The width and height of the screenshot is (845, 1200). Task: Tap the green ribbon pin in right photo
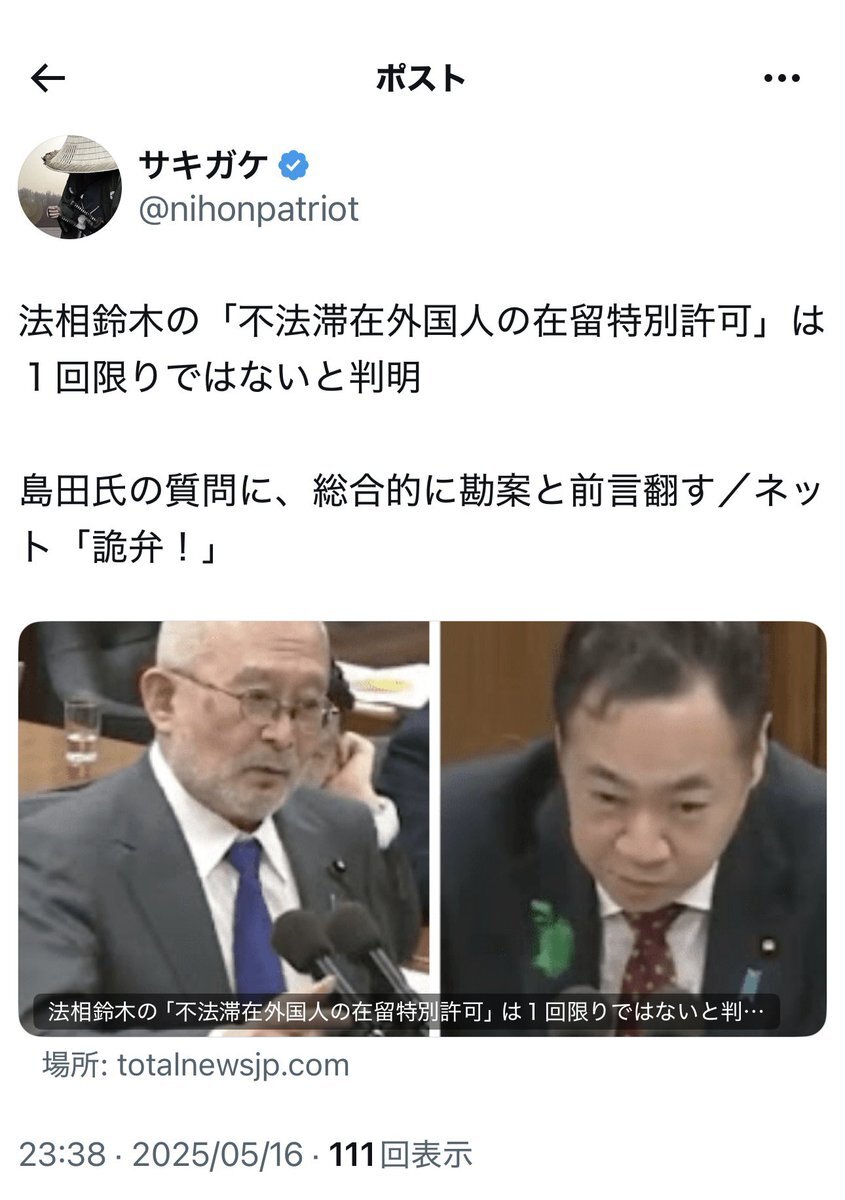pyautogui.click(x=552, y=938)
